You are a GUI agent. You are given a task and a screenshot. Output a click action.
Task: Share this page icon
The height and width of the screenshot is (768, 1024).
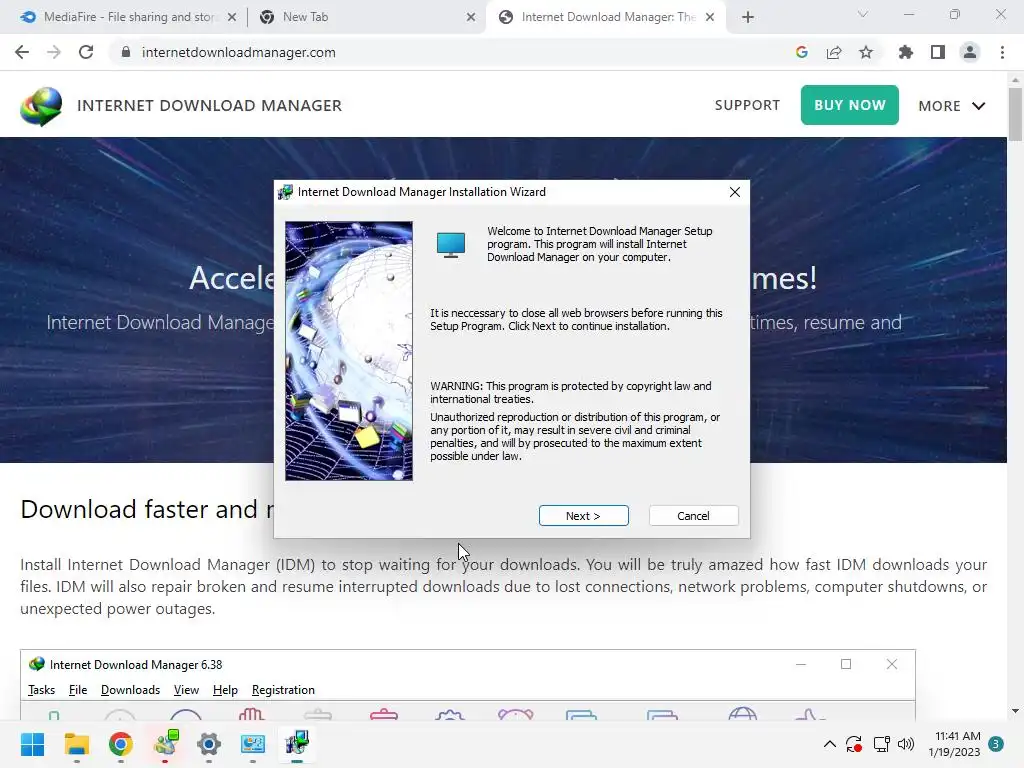834,52
